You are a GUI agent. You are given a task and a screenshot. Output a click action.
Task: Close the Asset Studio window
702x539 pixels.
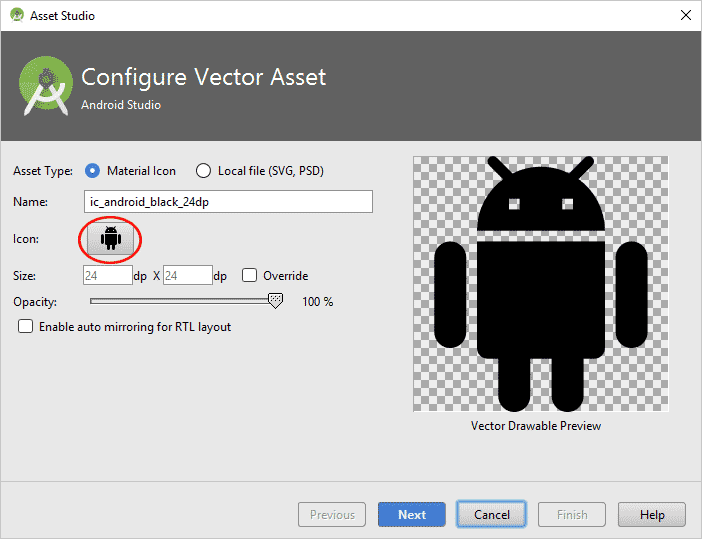pos(685,15)
